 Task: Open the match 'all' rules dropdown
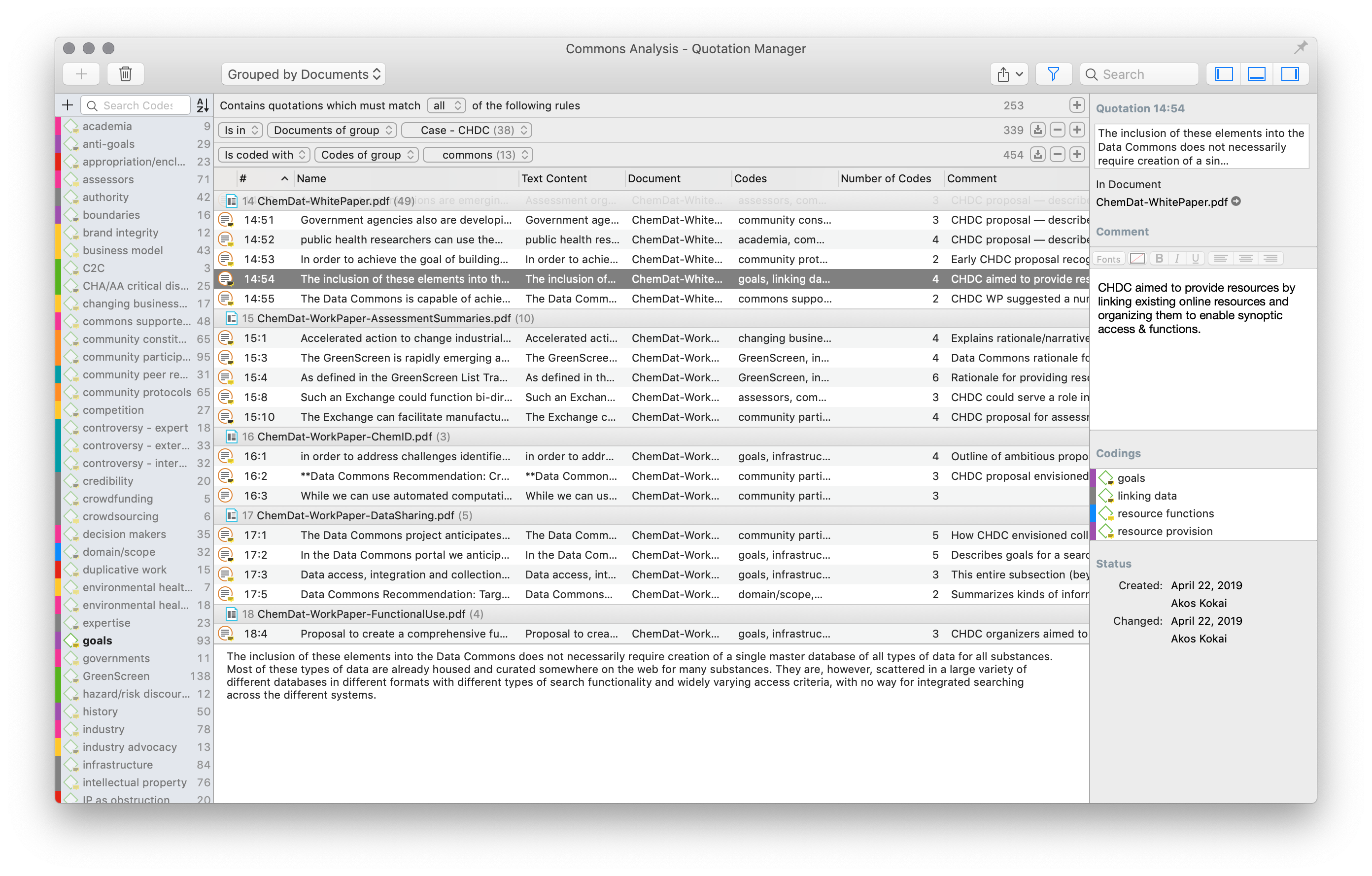click(446, 105)
